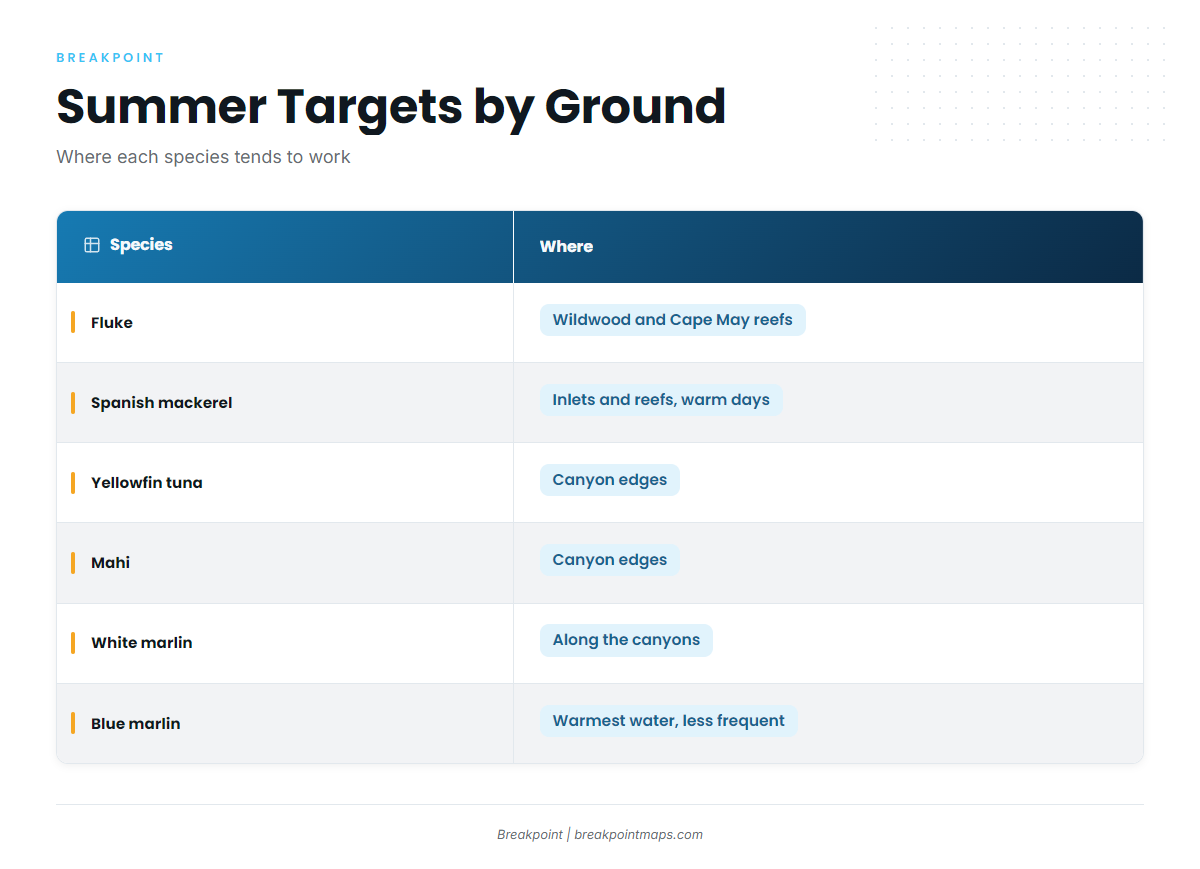
Task: Click the Summer Targets by Ground title
Action: click(391, 106)
